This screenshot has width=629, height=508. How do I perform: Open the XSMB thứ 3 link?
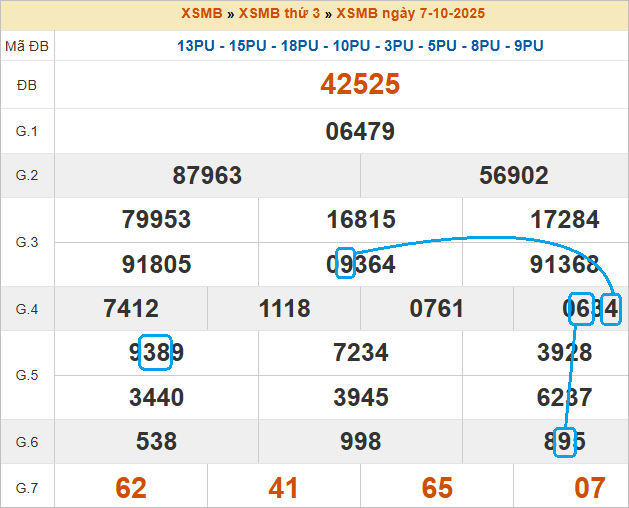(279, 14)
